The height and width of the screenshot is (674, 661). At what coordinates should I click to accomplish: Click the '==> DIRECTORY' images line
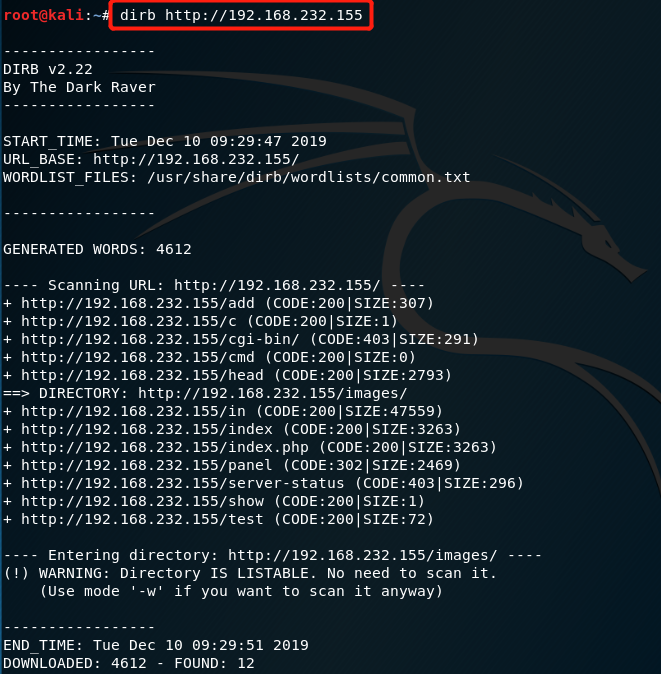[x=205, y=394]
